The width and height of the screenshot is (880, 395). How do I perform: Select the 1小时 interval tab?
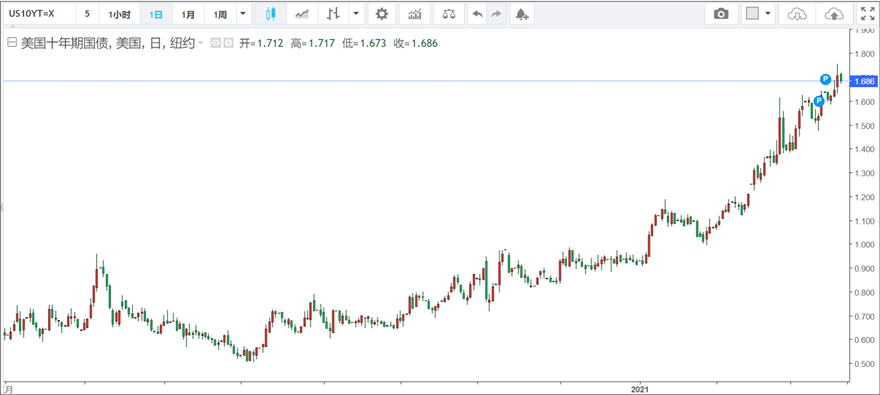click(119, 14)
